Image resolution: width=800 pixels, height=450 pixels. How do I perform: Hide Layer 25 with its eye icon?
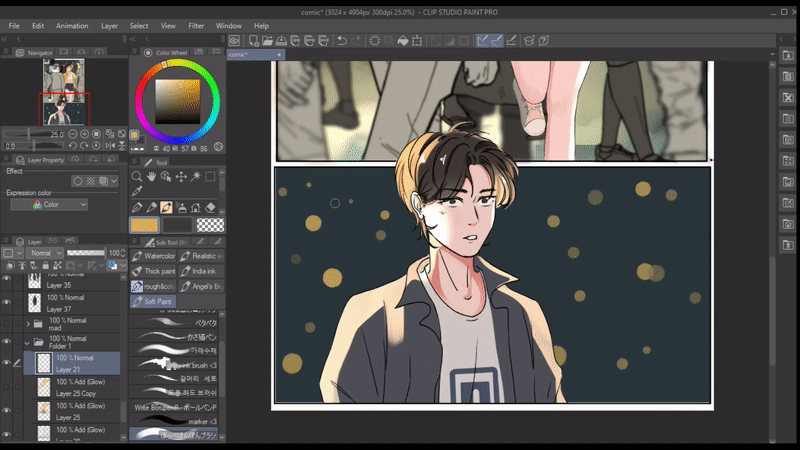[x=7, y=411]
